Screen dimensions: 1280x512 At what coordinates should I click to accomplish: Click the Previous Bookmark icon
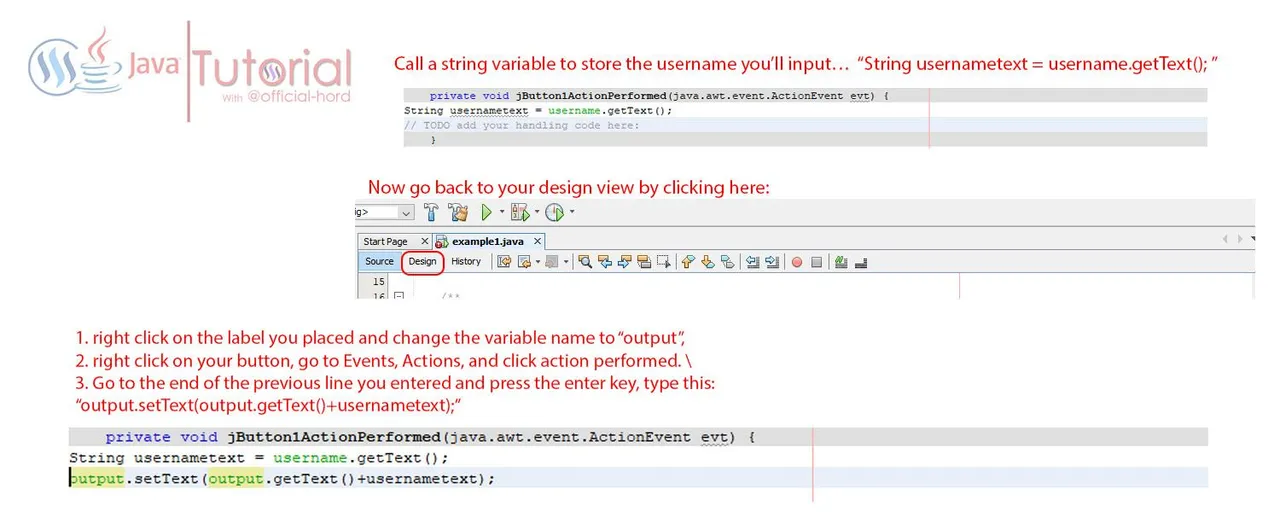pyautogui.click(x=686, y=261)
